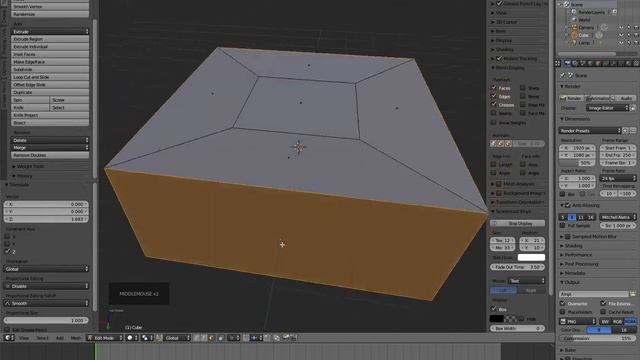640x360 pixels.
Task: Open the Add menu in the 3D header
Action: pos(60,338)
